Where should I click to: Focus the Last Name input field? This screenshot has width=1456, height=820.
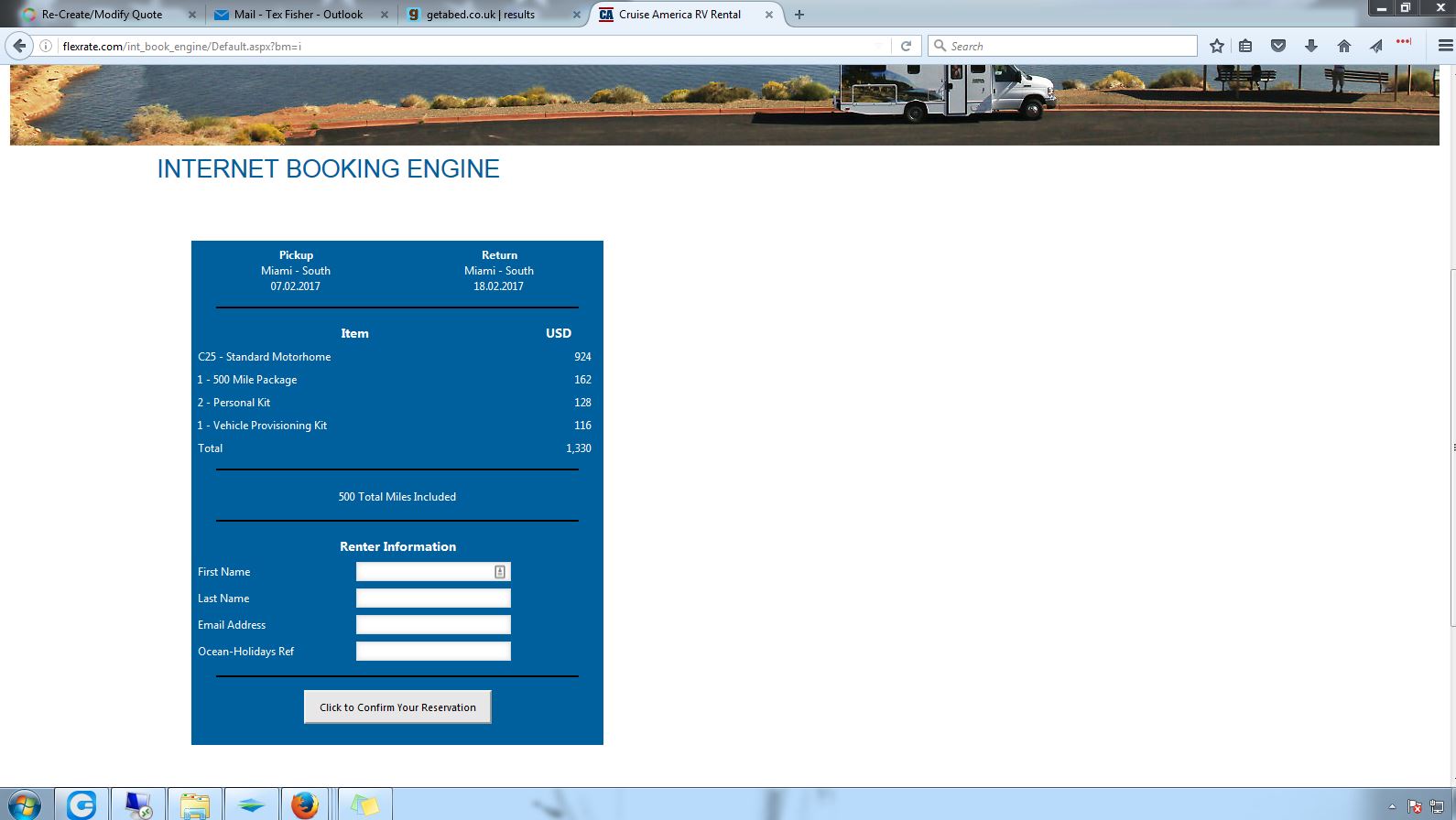tap(433, 599)
